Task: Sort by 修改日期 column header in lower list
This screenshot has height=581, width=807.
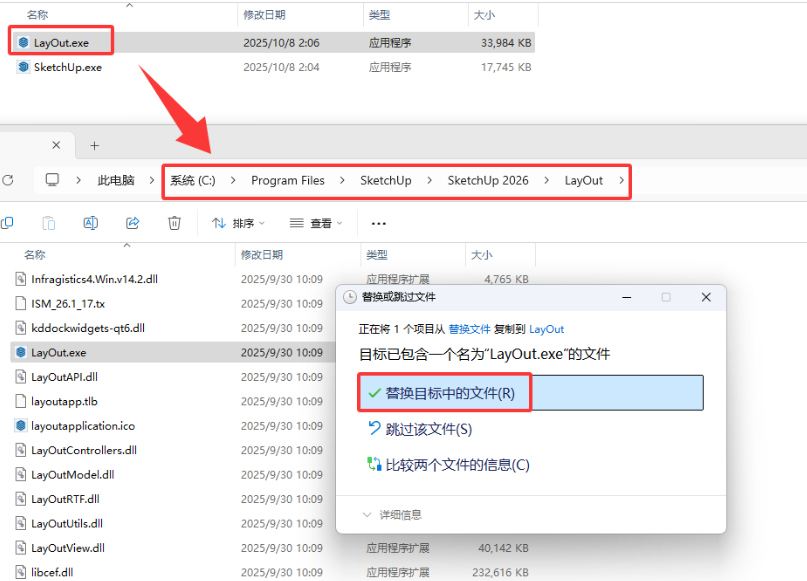Action: click(x=262, y=255)
